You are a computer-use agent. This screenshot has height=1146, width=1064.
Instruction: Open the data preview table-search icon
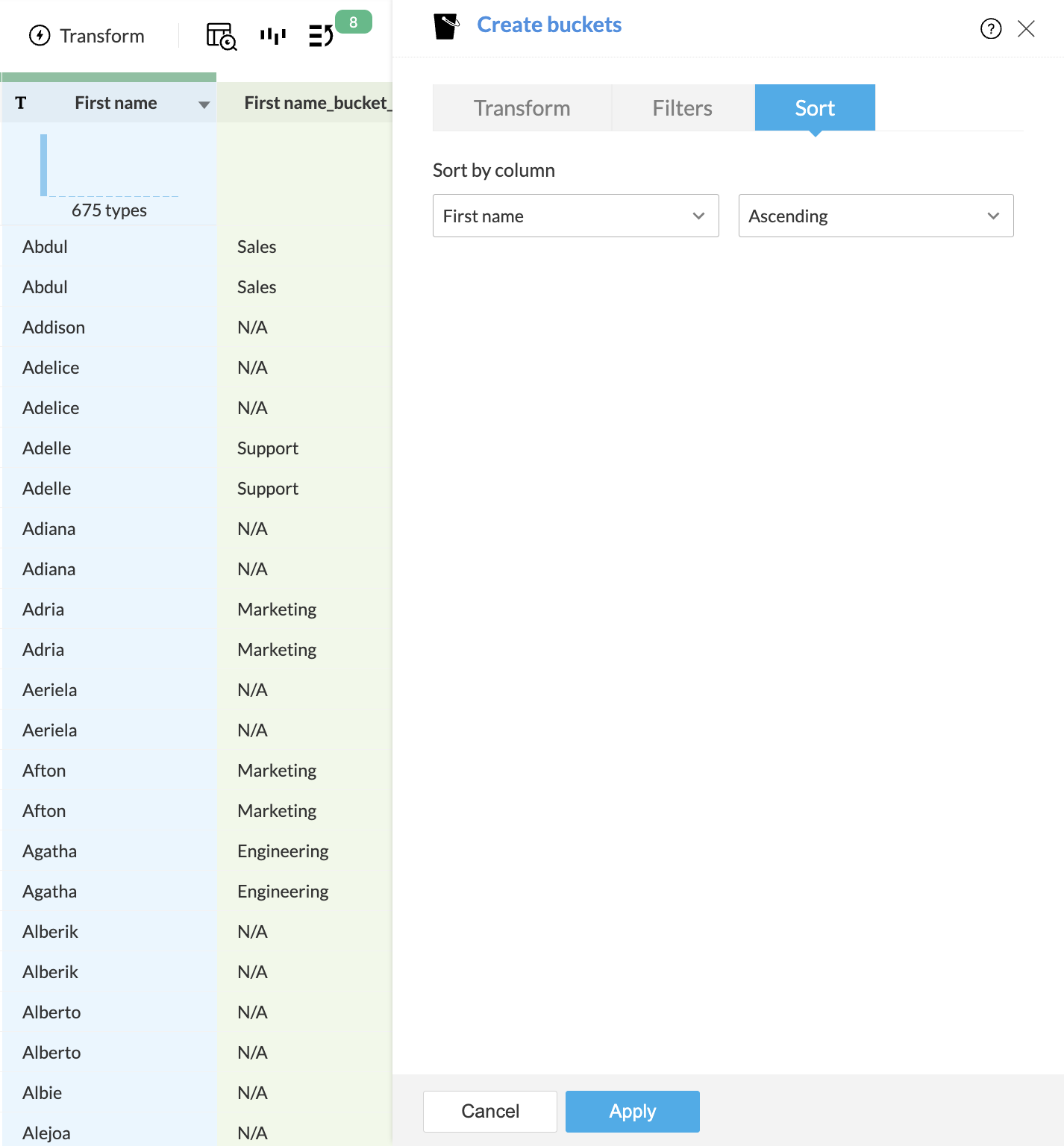[222, 36]
